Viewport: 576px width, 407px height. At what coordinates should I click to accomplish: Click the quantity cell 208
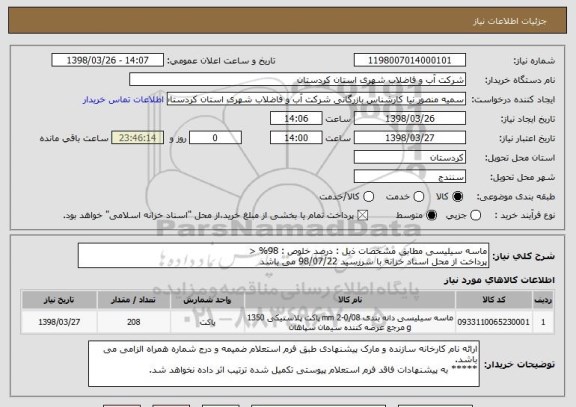point(134,322)
